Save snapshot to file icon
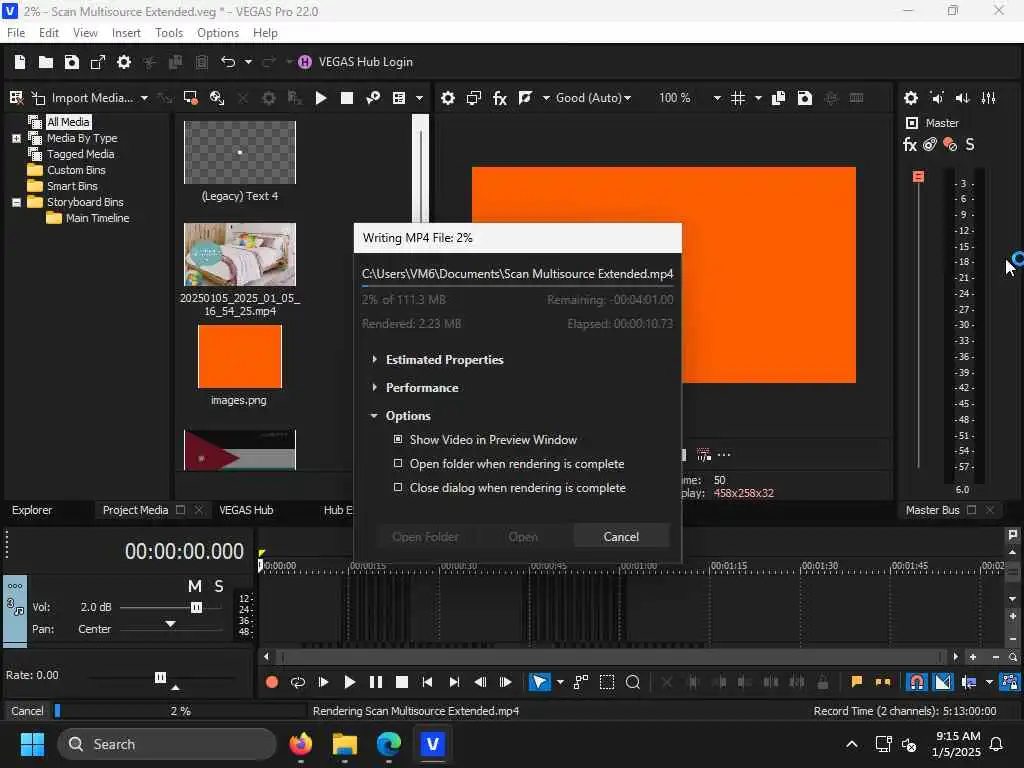Screen dimensions: 1024x768 (805, 98)
